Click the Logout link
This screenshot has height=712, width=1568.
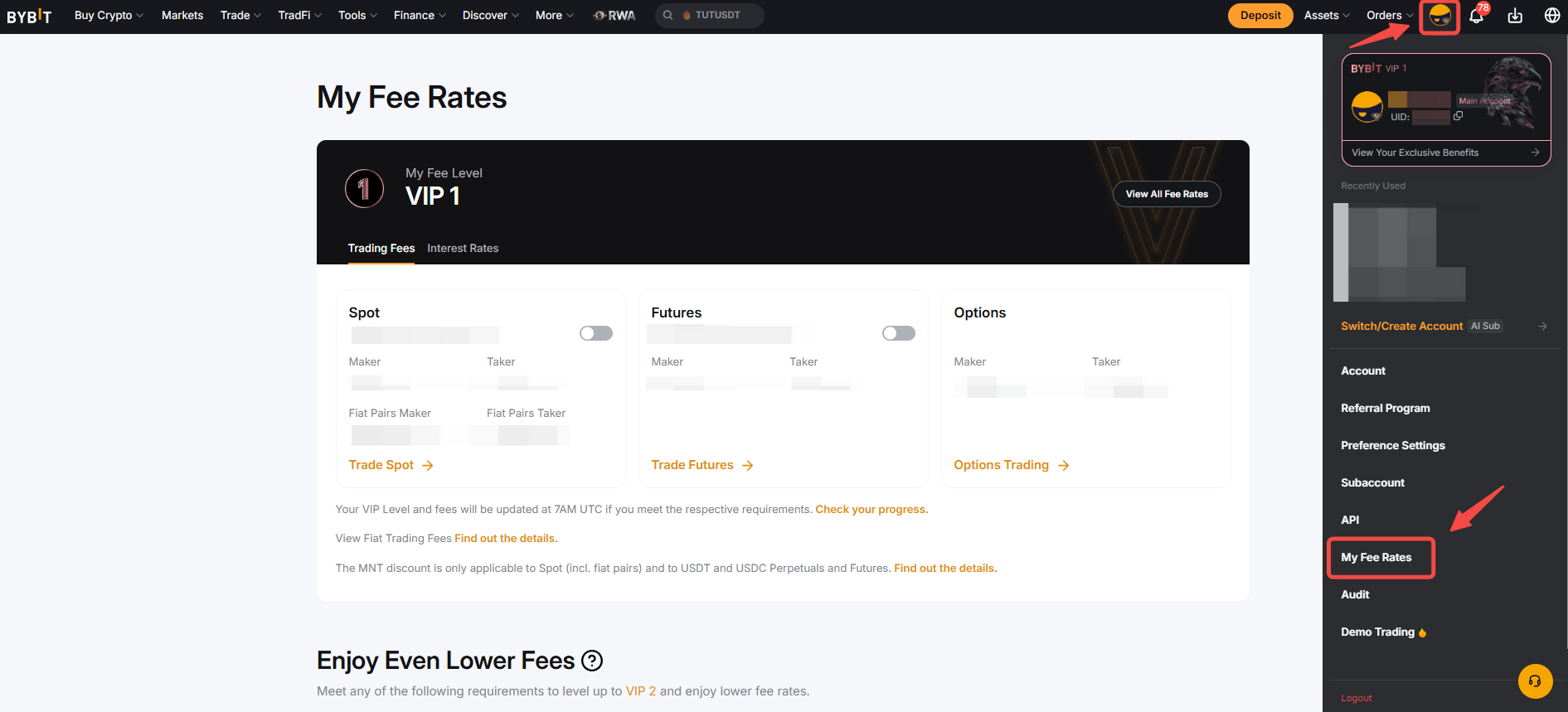1357,698
